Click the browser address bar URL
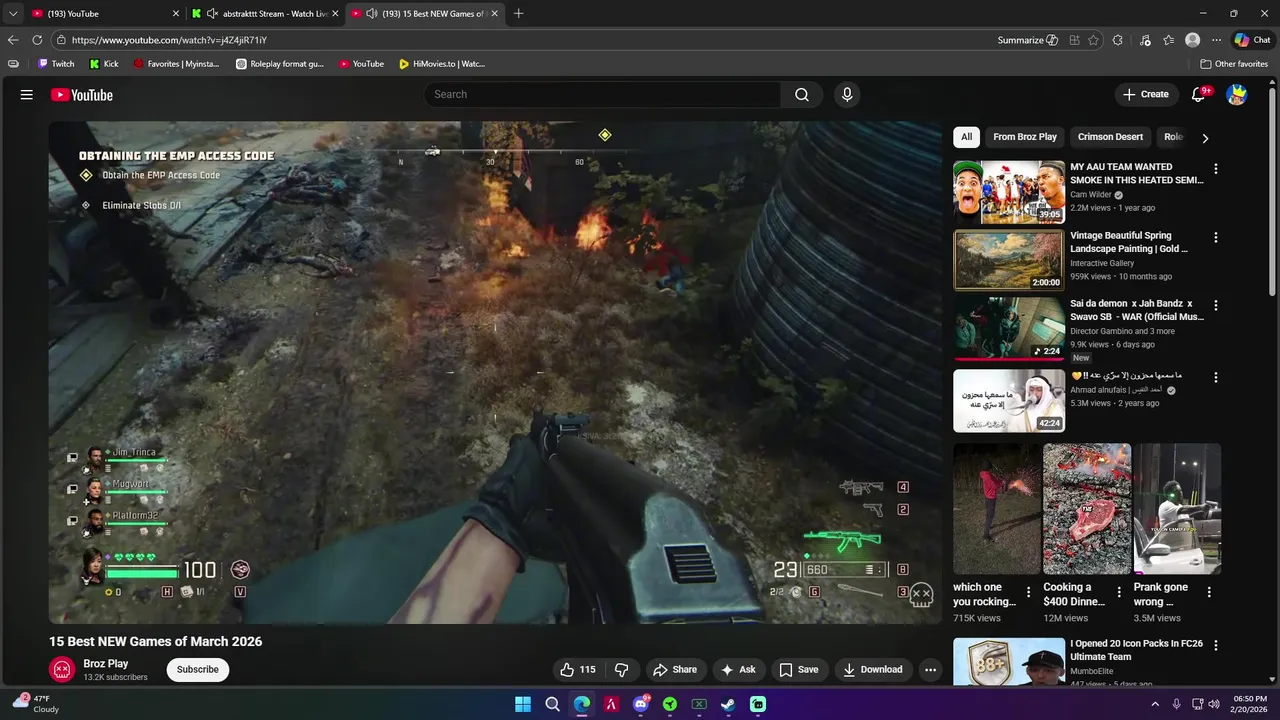The image size is (1280, 720). pos(169,40)
